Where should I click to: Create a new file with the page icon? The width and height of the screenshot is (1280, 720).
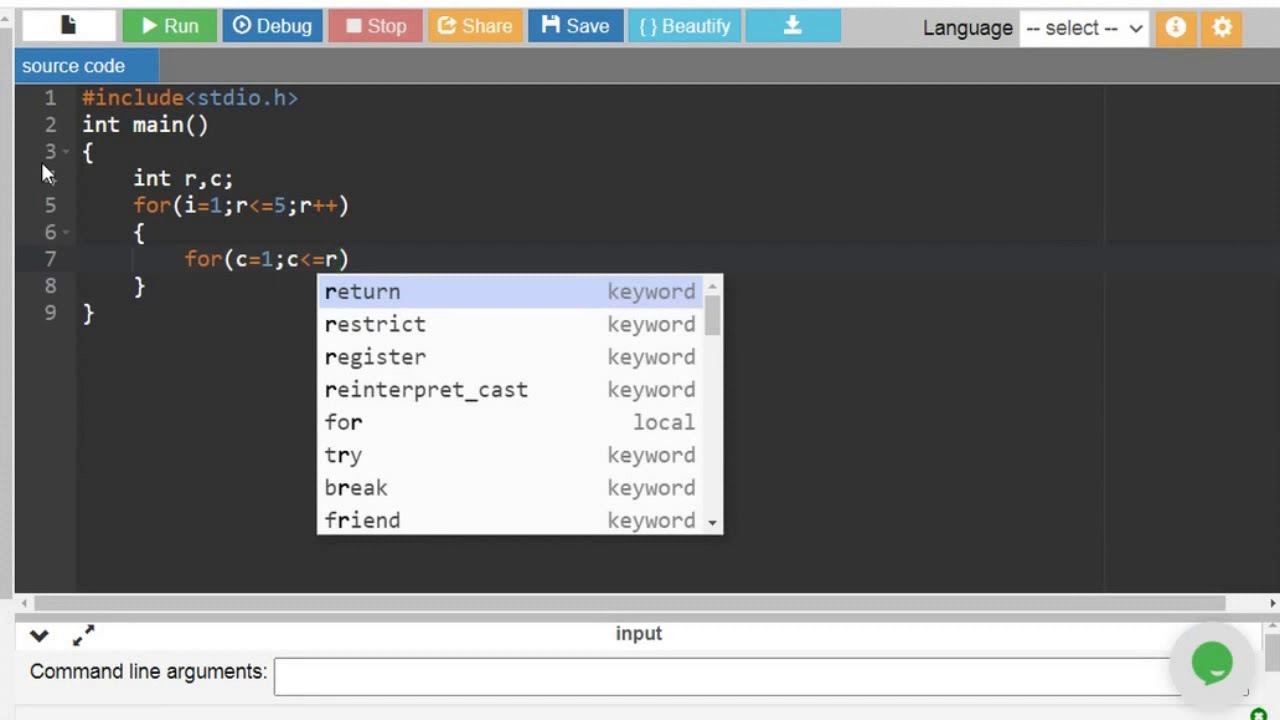coord(68,26)
